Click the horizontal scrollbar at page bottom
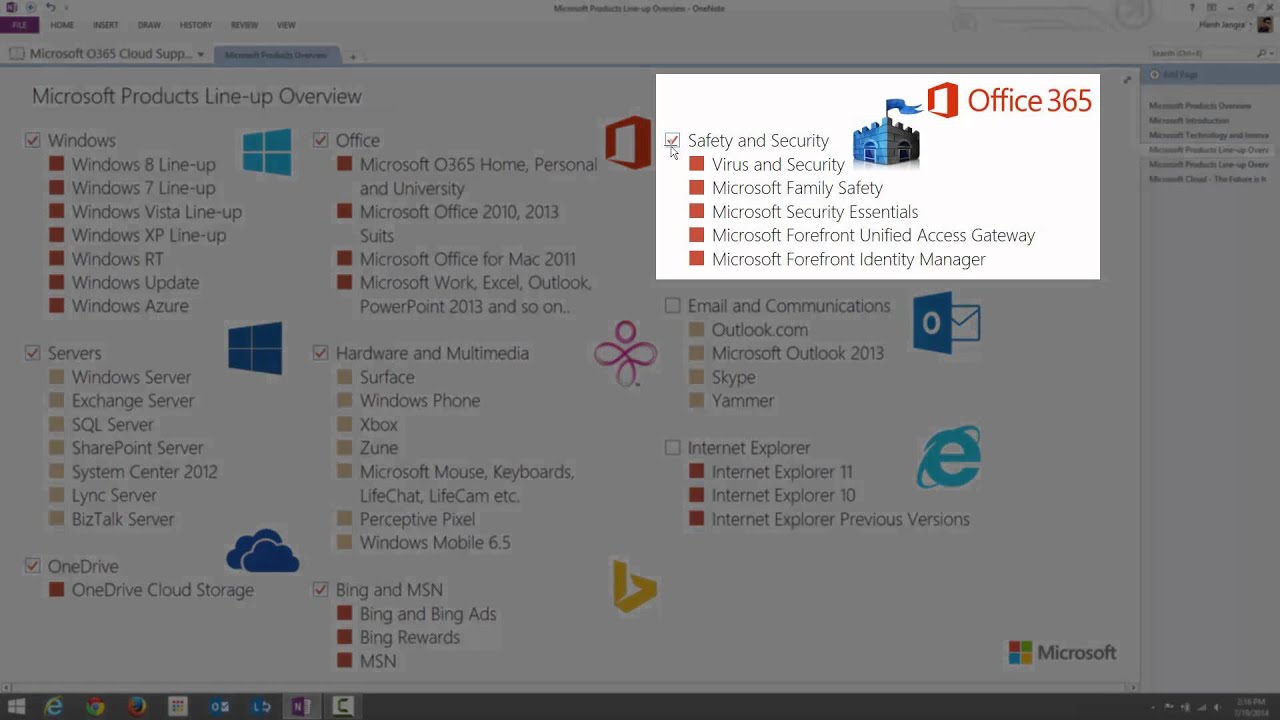Image resolution: width=1280 pixels, height=720 pixels. coord(570,687)
